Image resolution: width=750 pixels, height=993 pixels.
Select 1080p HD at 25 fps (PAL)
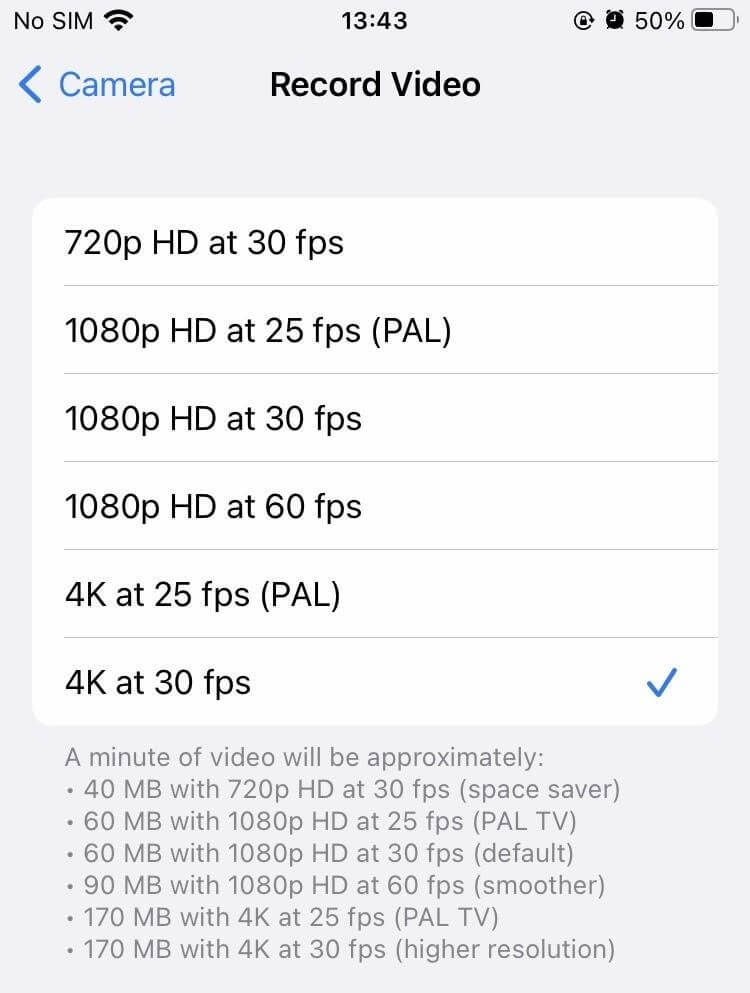pos(258,330)
